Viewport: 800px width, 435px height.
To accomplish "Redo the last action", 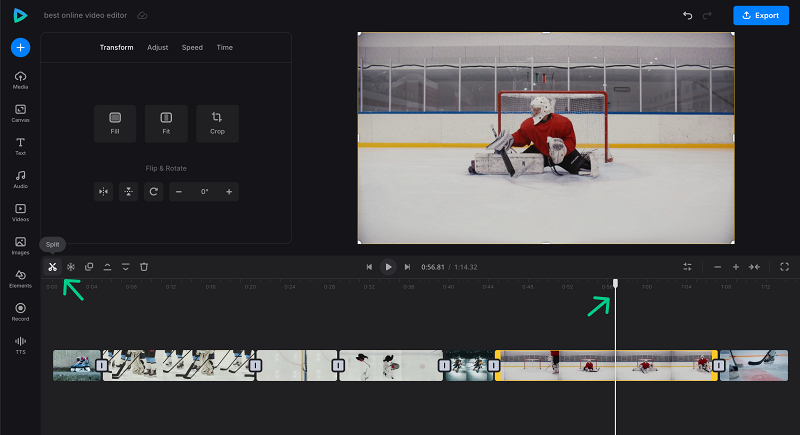I will [x=707, y=15].
